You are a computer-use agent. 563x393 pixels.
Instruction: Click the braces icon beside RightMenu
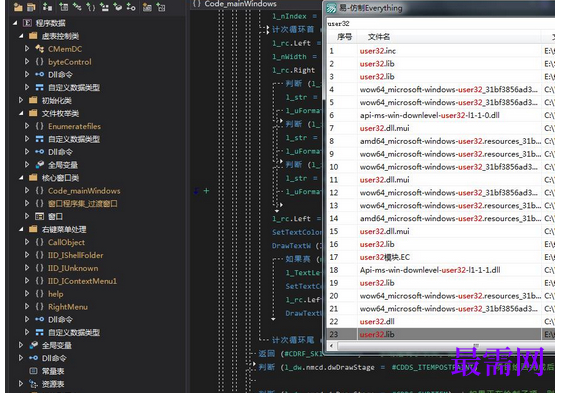click(39, 307)
